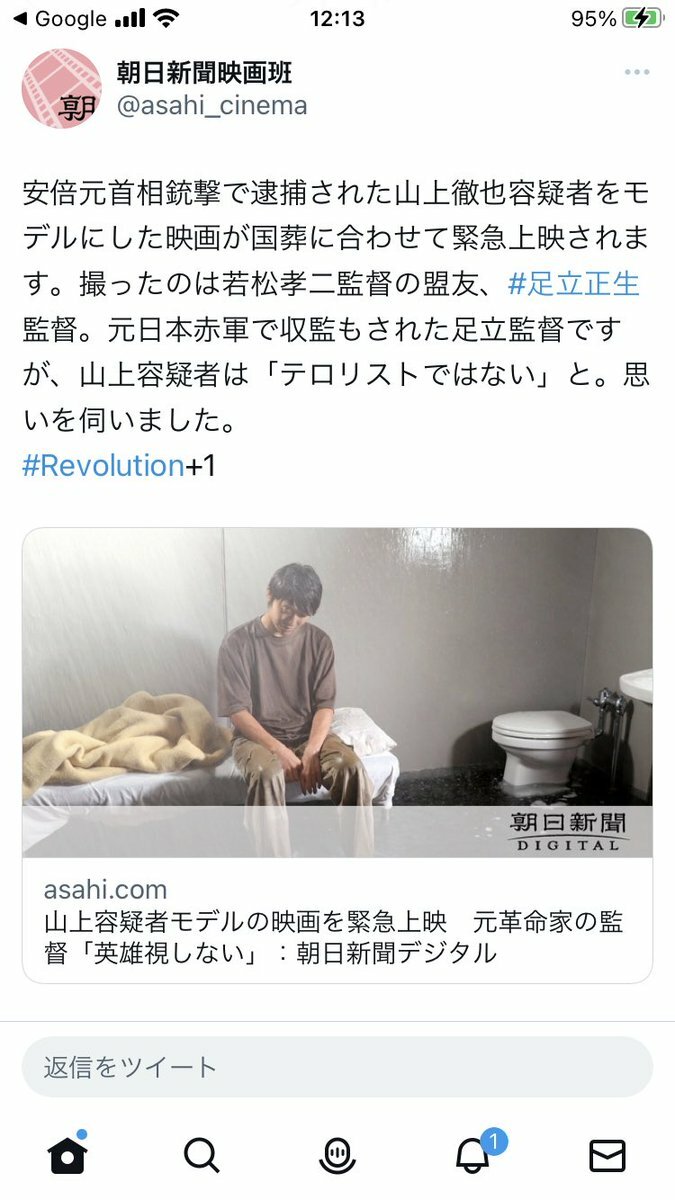Tap the 朝日新聞映画班 profile avatar

point(62,89)
